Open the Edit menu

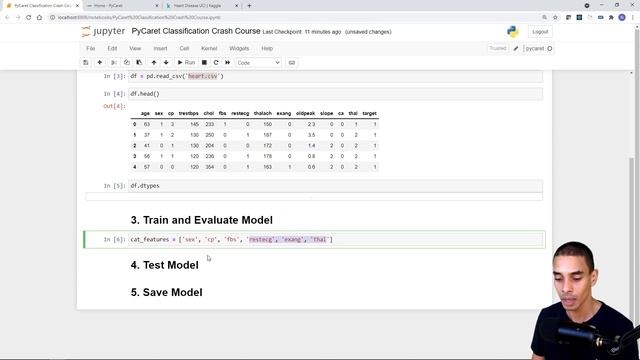pos(112,48)
